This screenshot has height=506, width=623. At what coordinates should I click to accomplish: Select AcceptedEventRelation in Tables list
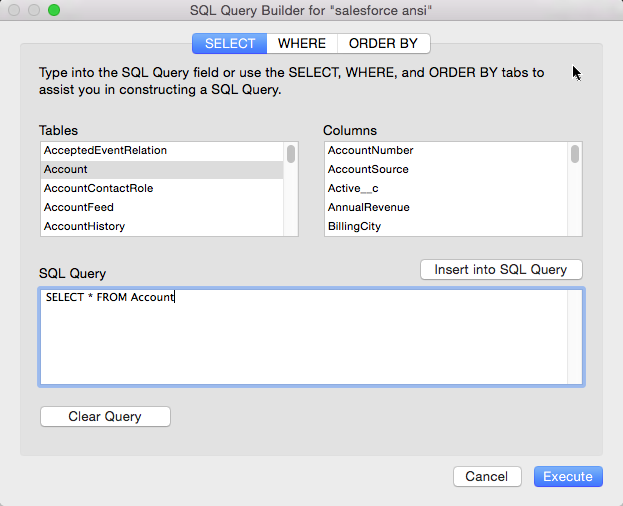[162, 151]
